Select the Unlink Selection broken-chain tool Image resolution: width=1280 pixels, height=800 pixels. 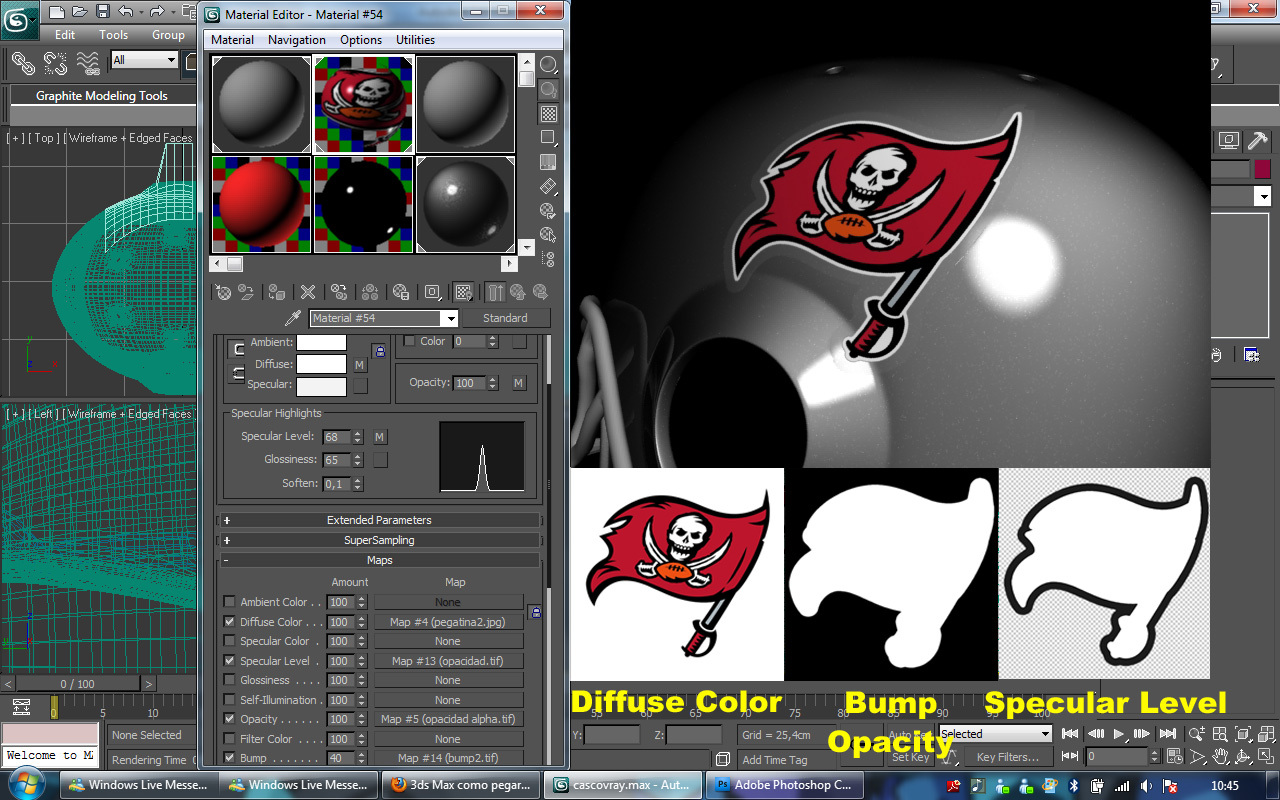56,63
